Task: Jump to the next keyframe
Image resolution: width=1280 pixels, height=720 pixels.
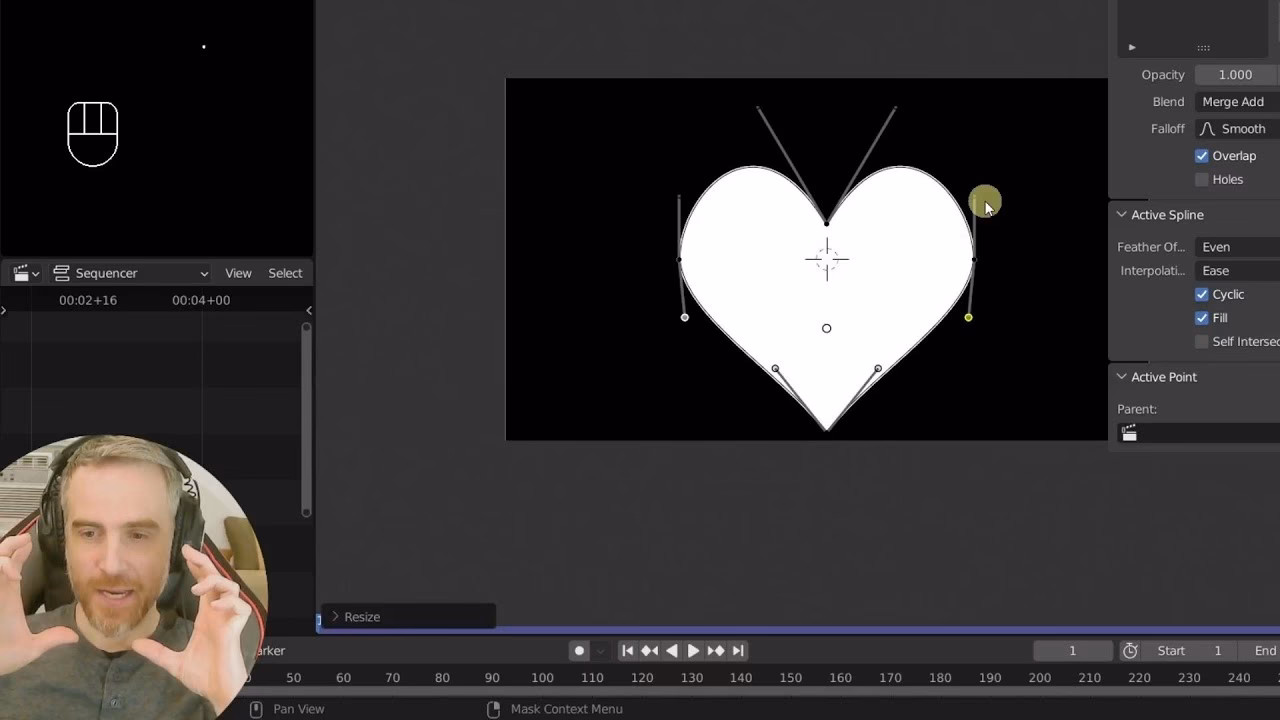Action: (716, 651)
